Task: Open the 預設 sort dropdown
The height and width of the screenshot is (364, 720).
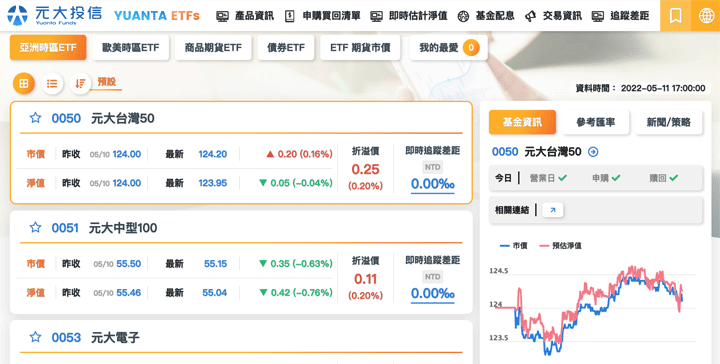Action: [x=107, y=82]
